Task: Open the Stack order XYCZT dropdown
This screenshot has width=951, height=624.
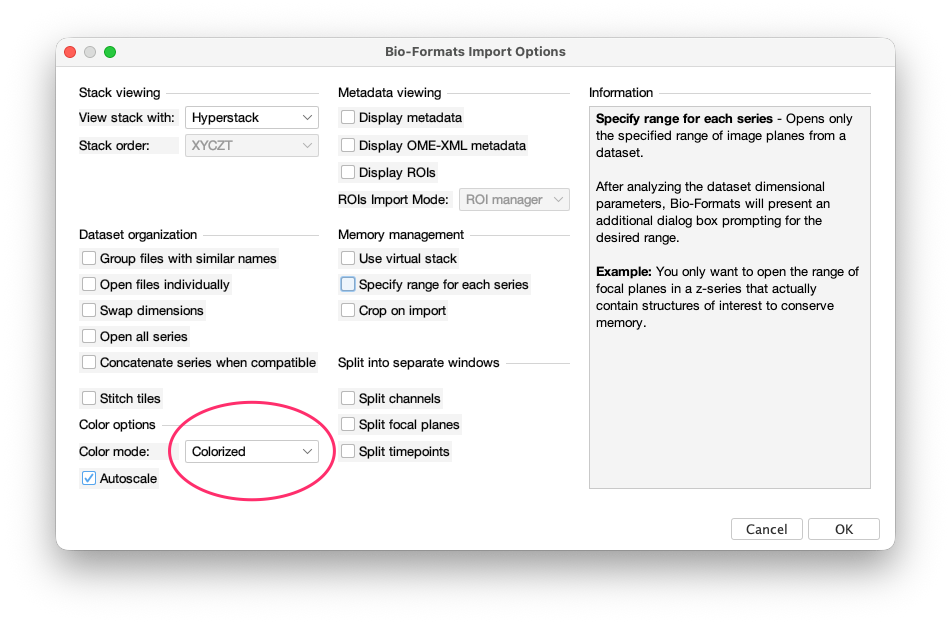Action: [x=252, y=146]
